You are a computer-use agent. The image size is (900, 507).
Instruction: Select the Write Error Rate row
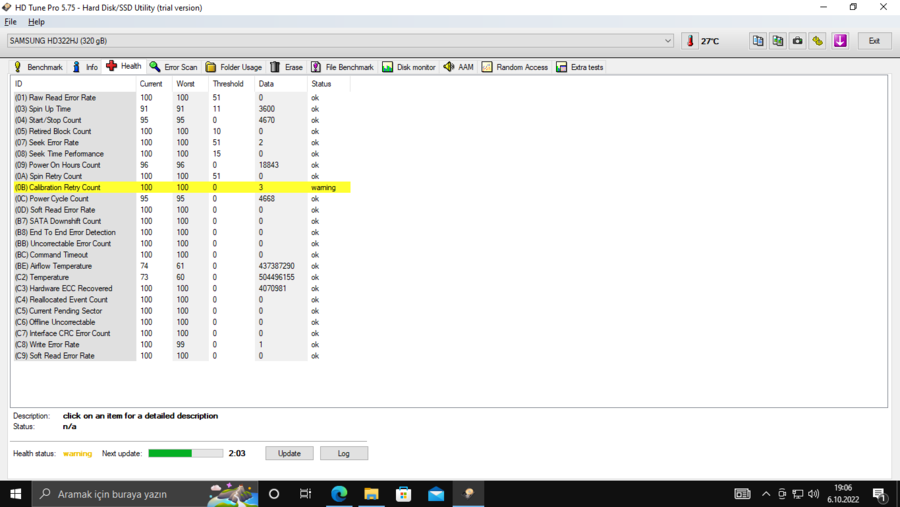click(x=181, y=345)
